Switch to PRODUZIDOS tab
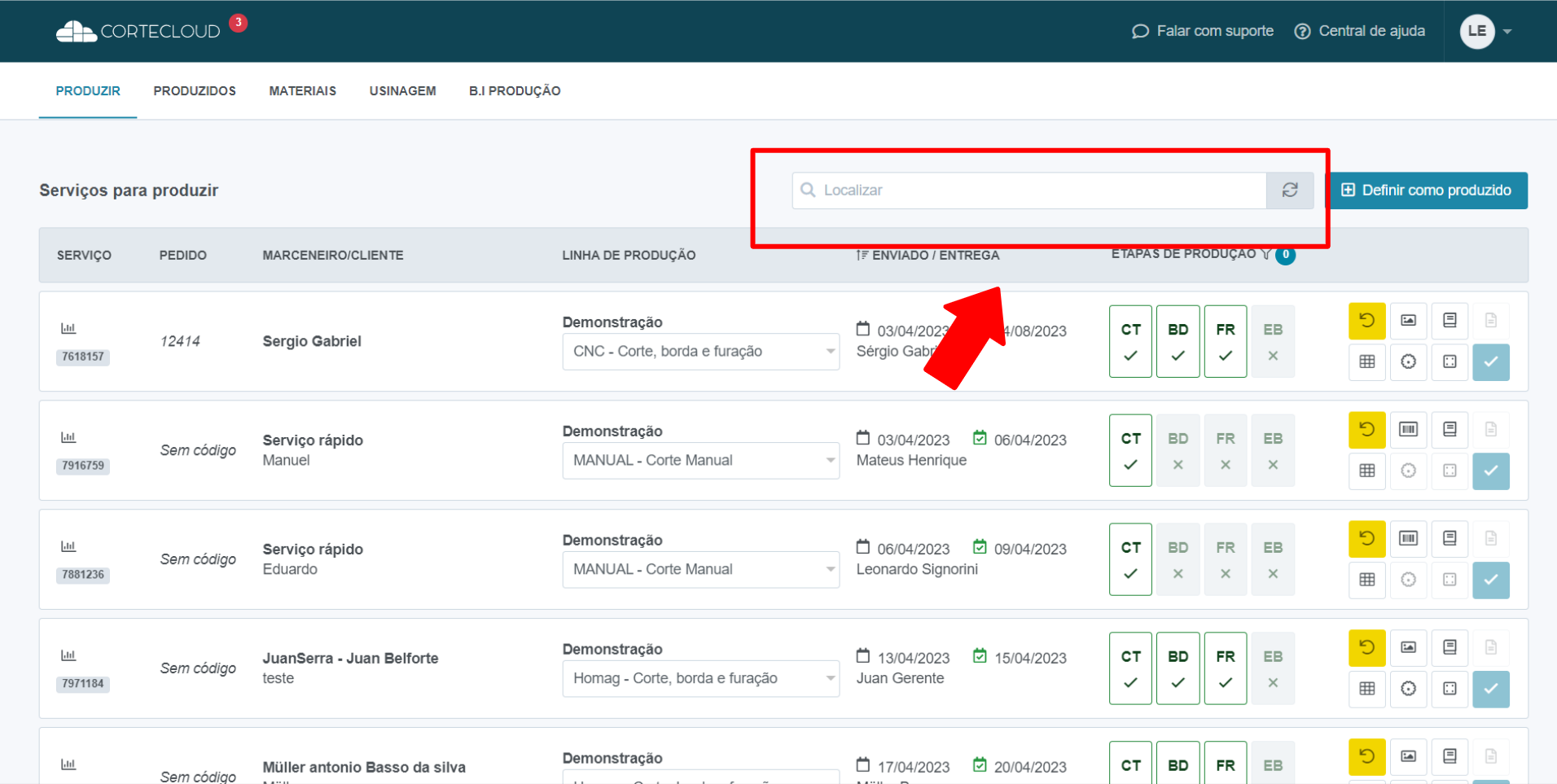The height and width of the screenshot is (784, 1557). 195,91
